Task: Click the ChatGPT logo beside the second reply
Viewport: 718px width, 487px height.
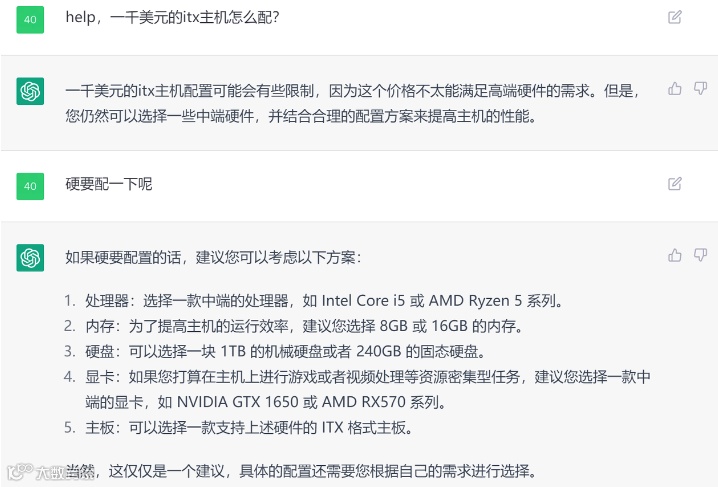Action: 30,258
